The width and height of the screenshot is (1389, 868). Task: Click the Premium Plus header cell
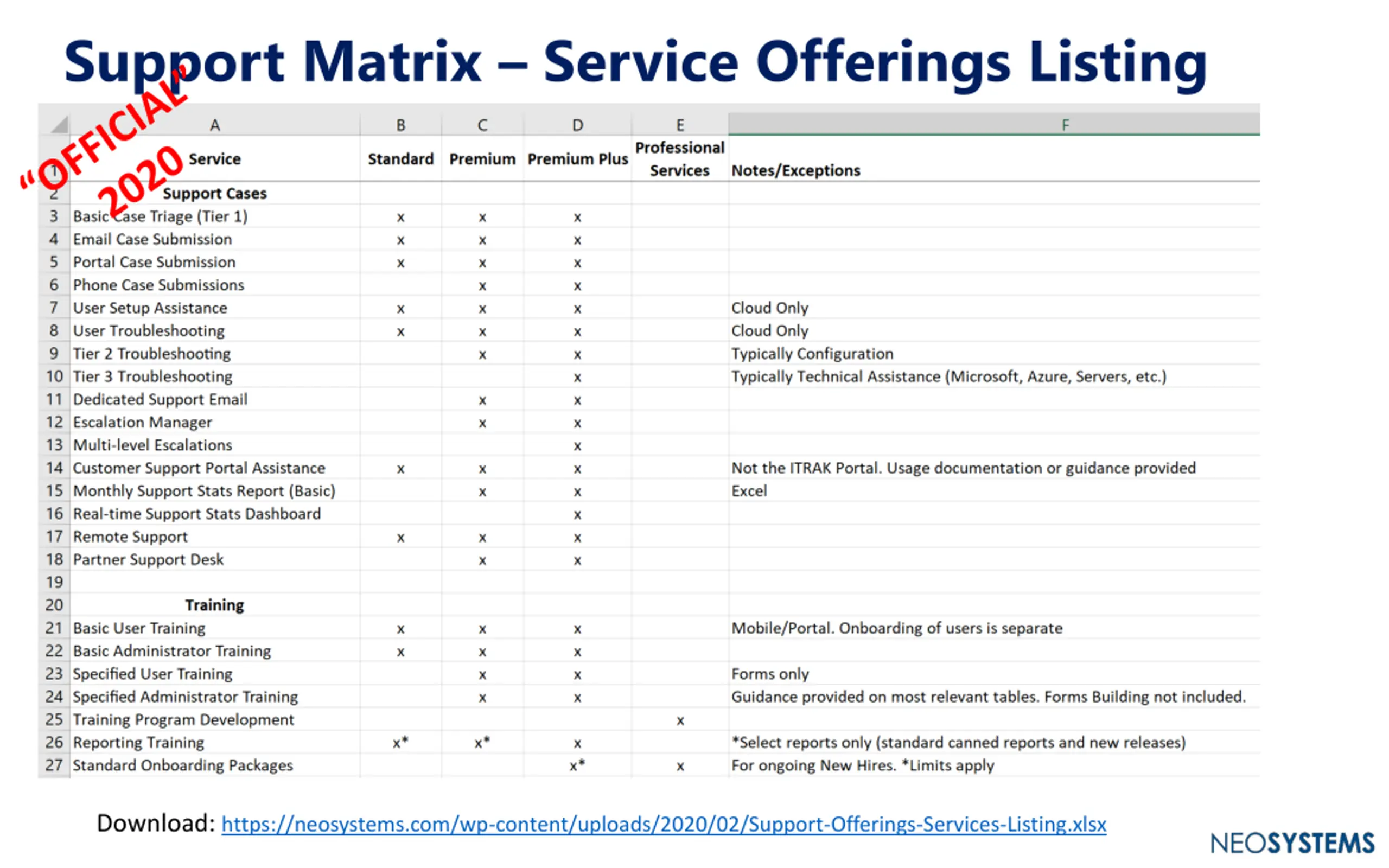pos(577,159)
